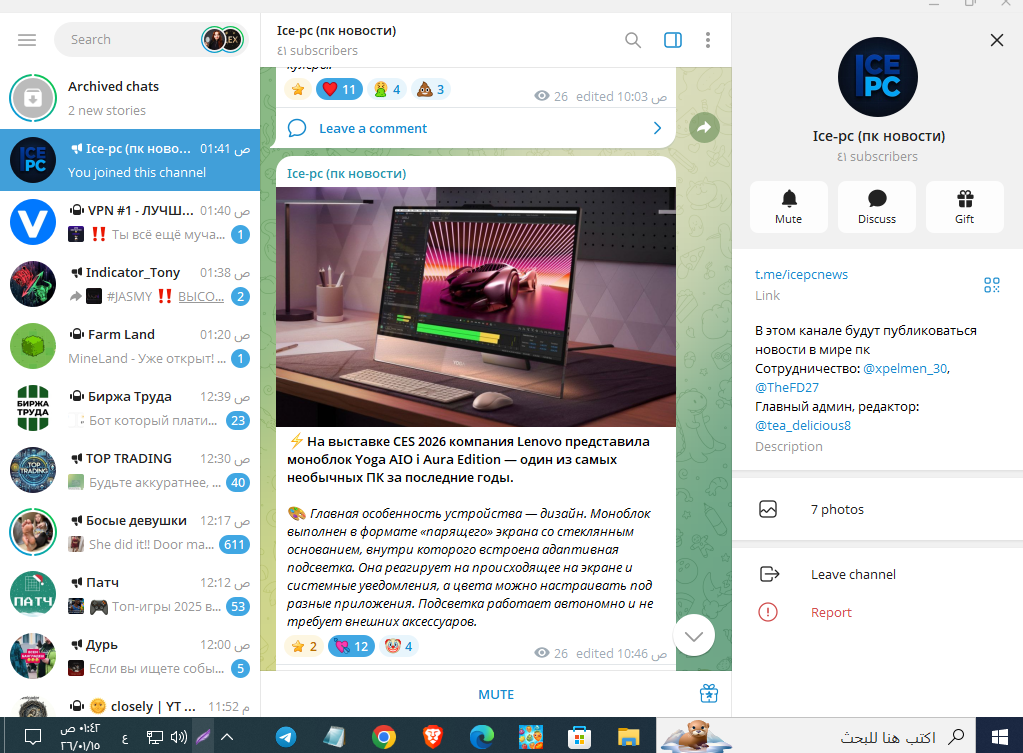The width and height of the screenshot is (1023, 753).
Task: Click the taskbar search box
Action: click(x=816, y=737)
